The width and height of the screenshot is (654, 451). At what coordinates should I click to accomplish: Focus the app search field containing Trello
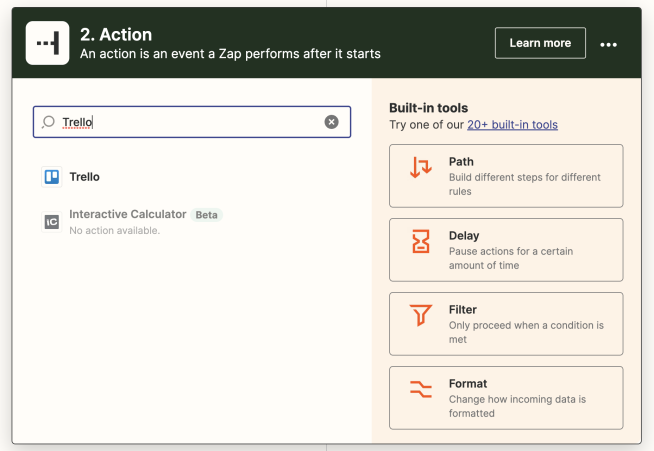coord(192,122)
